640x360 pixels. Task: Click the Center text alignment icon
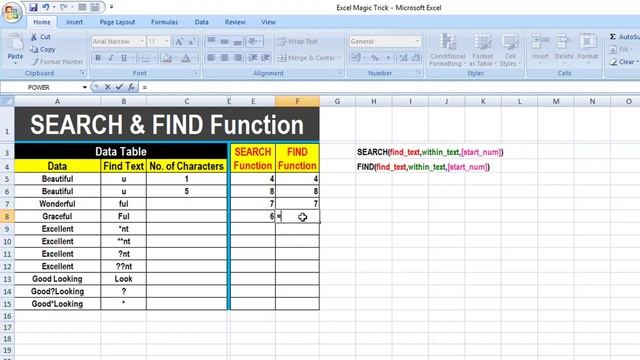click(x=224, y=58)
